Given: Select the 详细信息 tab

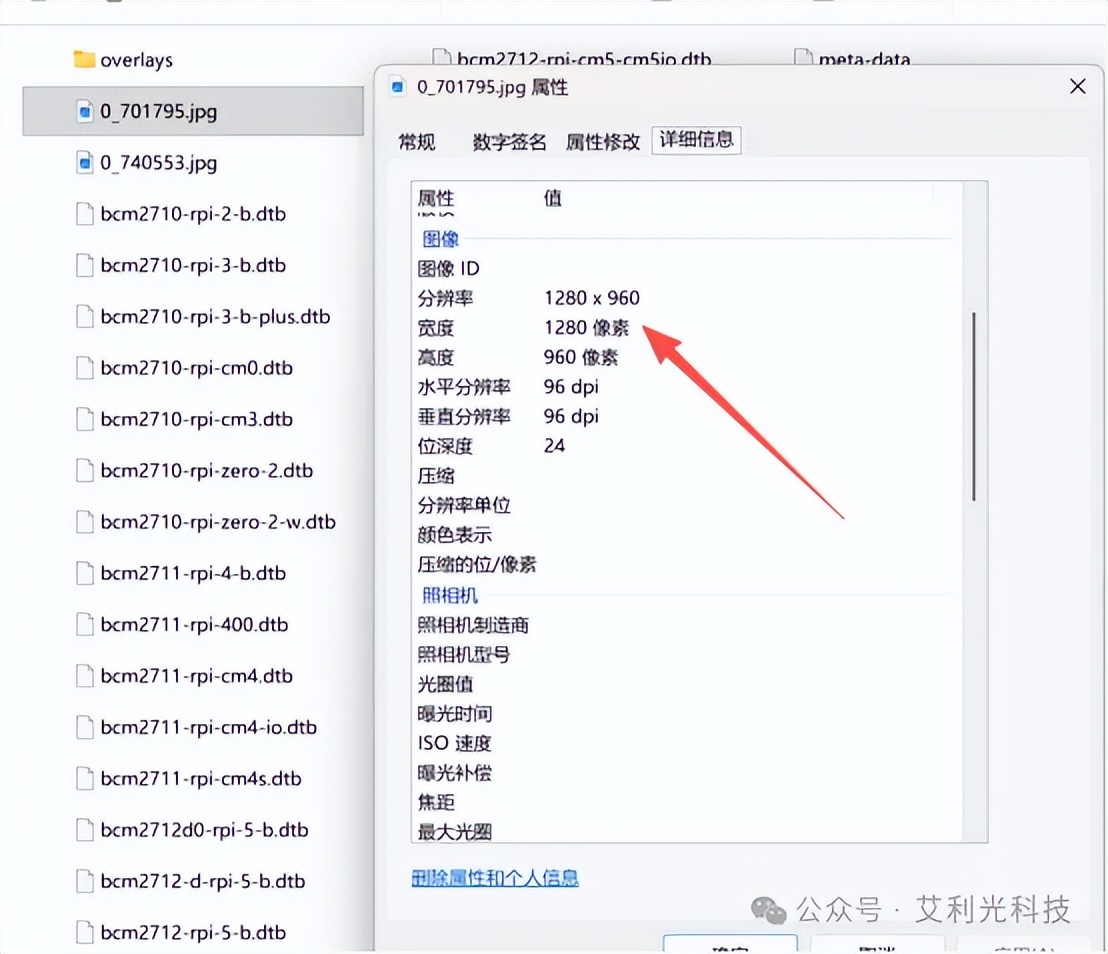Looking at the screenshot, I should tap(696, 139).
